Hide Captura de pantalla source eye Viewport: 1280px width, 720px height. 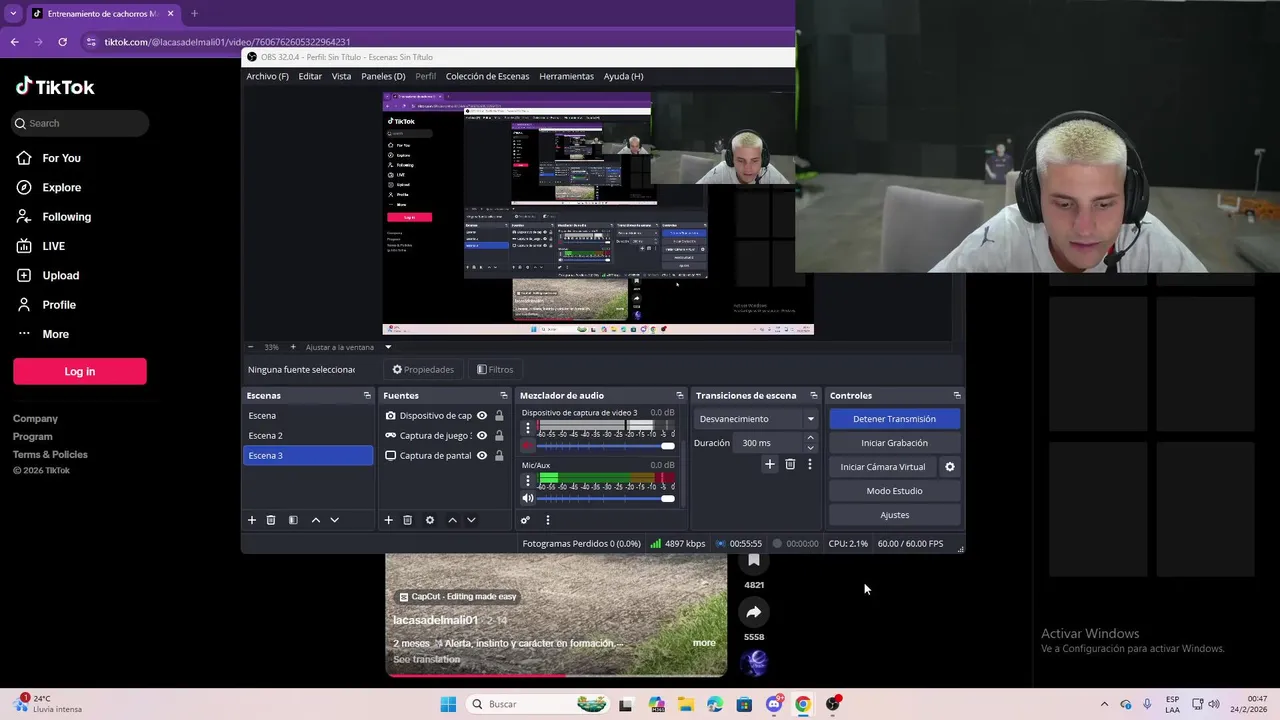point(482,456)
